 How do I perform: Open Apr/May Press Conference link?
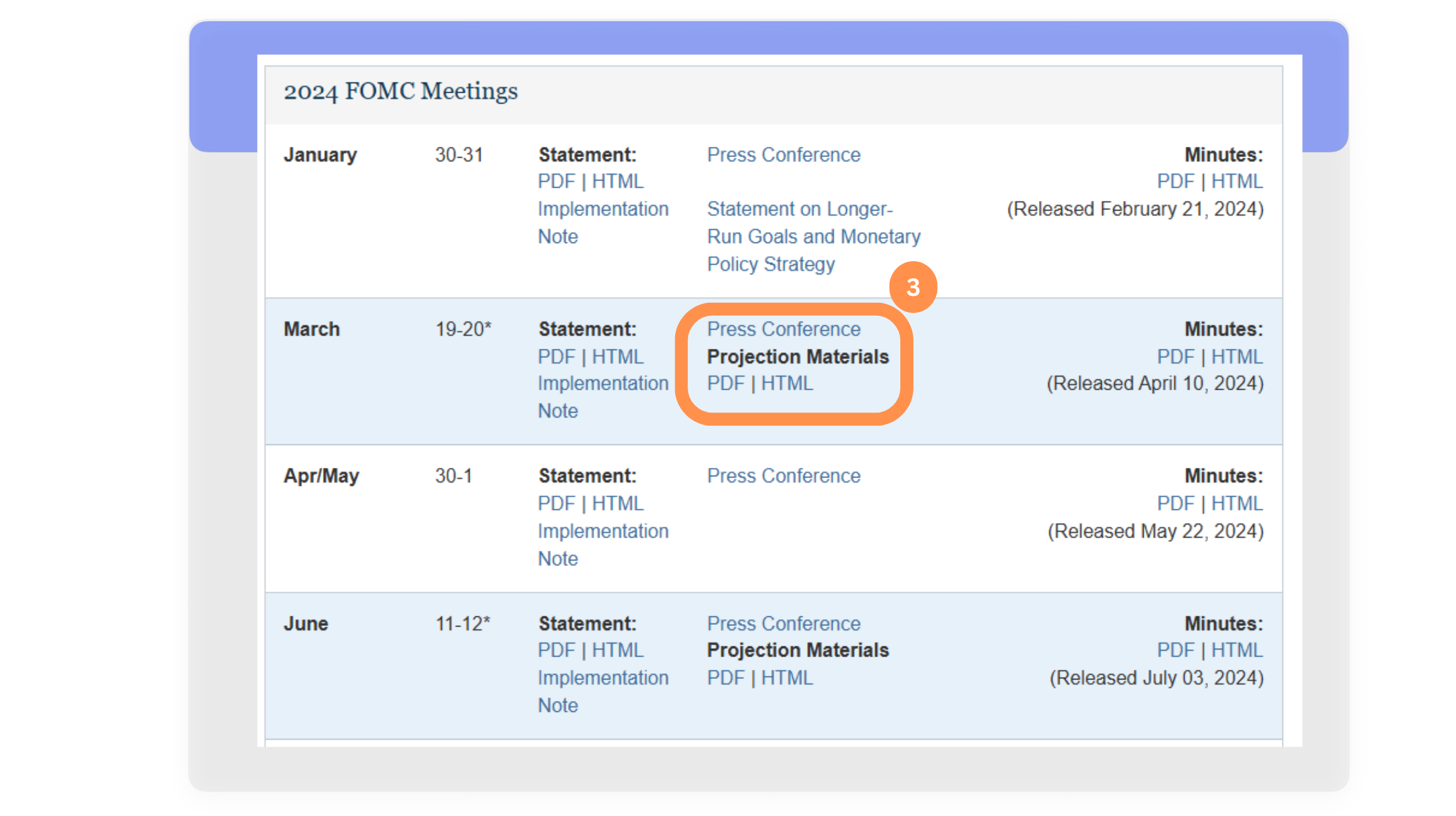(x=783, y=476)
